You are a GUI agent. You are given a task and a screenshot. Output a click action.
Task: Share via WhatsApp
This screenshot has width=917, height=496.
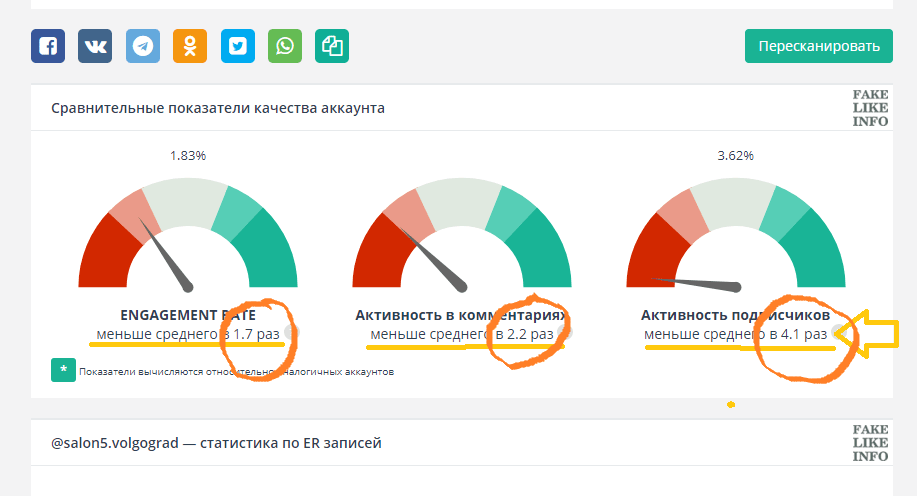(285, 46)
